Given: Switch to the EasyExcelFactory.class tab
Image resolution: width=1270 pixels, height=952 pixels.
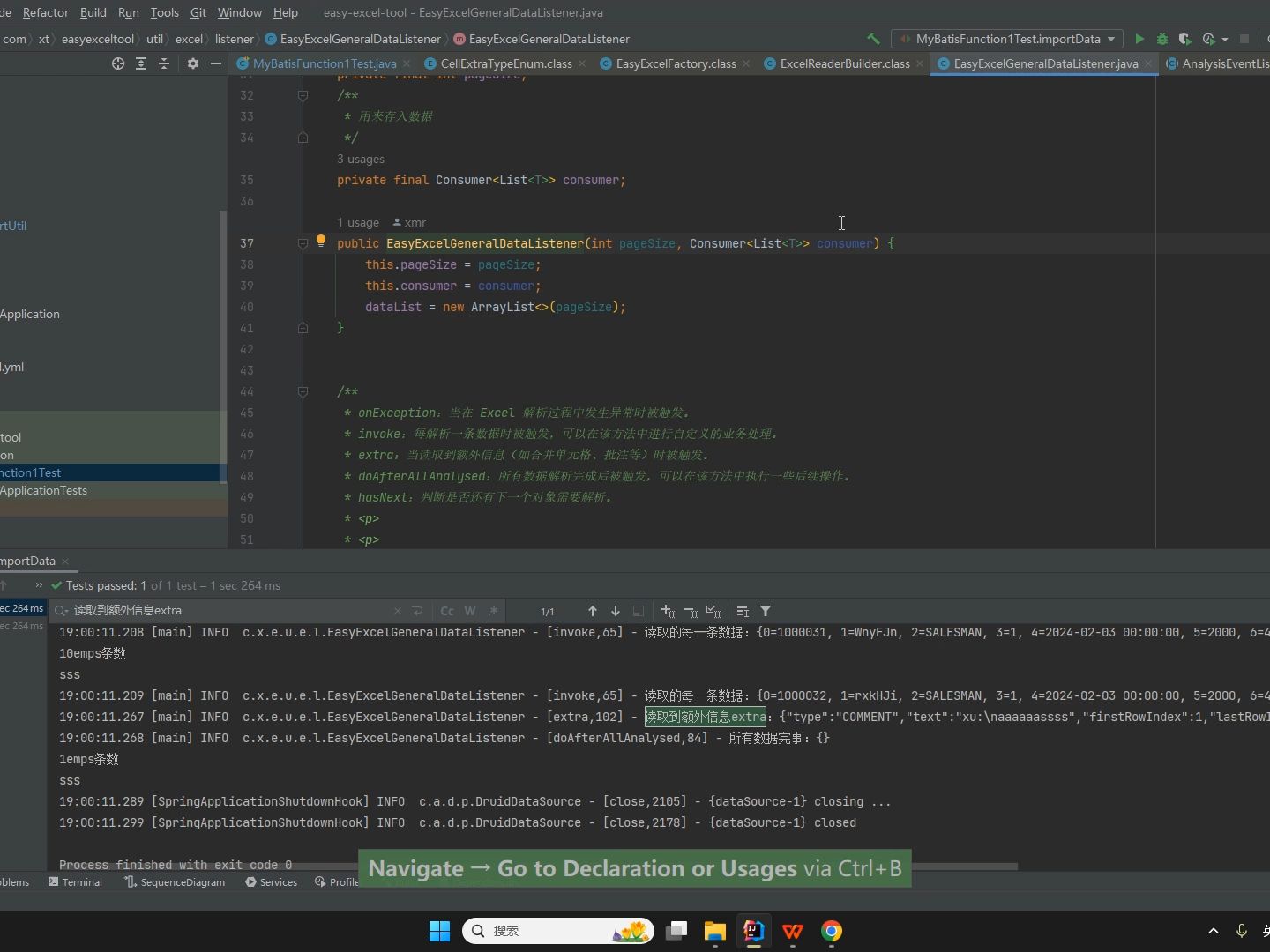Looking at the screenshot, I should pos(675,63).
